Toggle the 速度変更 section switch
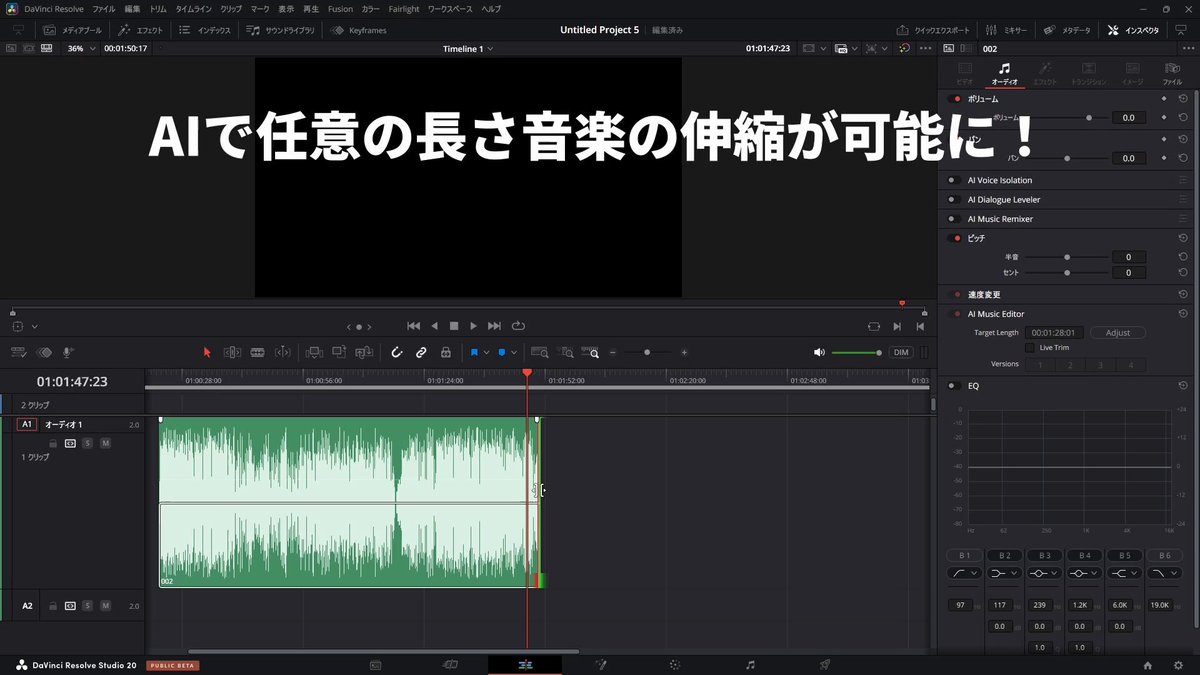Viewport: 1200px width, 675px height. (x=955, y=295)
